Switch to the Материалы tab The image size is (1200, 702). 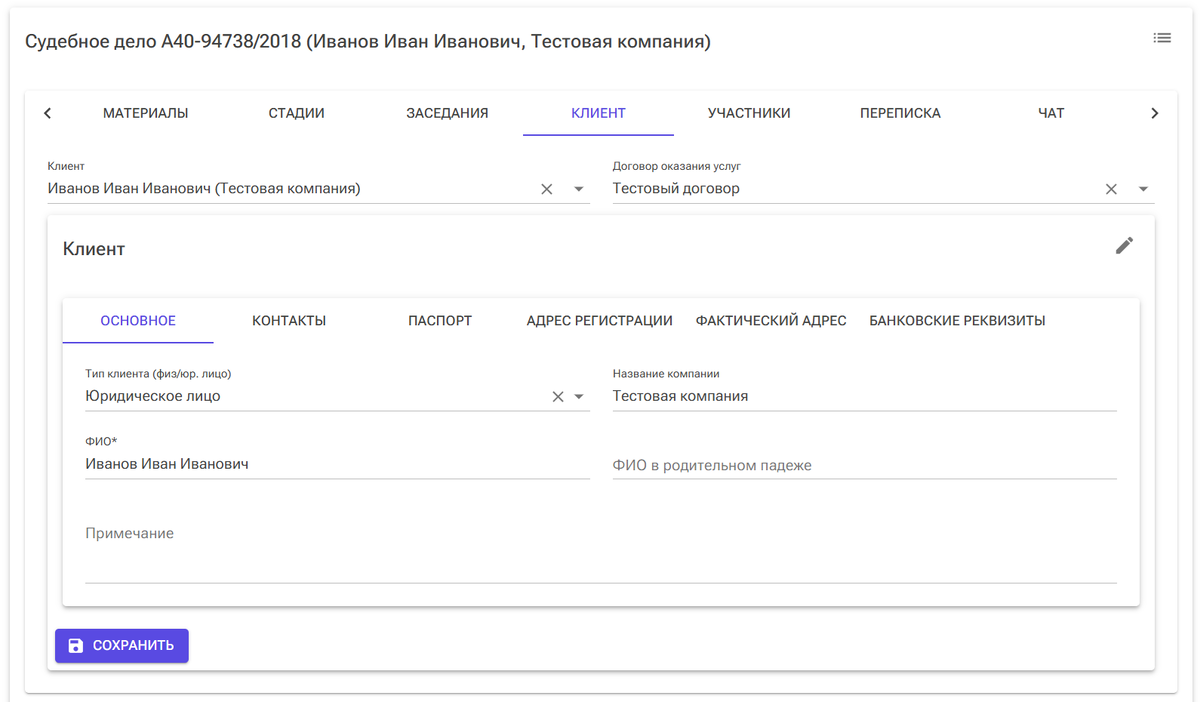(x=146, y=113)
